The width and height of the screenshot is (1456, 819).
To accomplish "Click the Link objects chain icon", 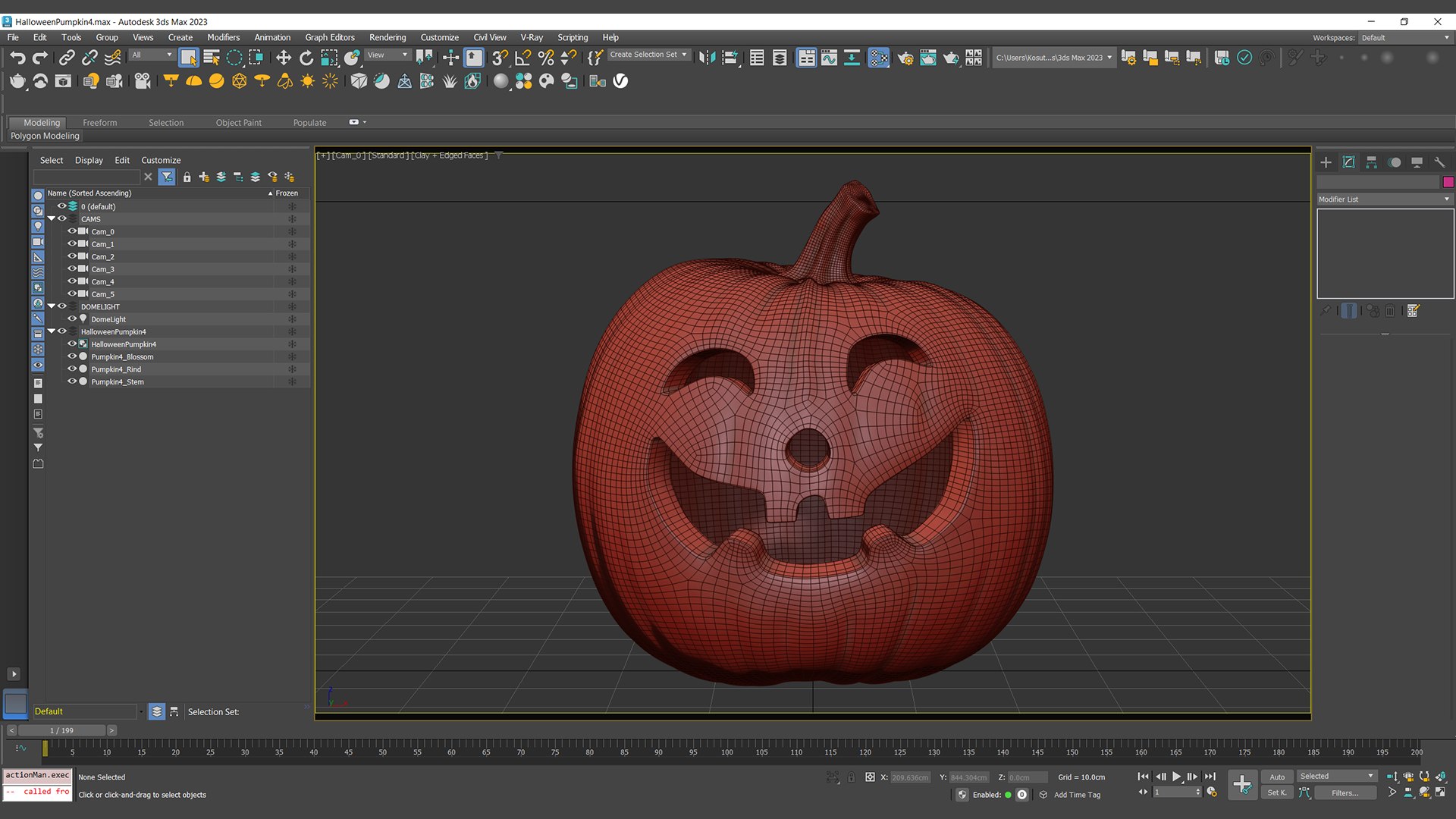I will [67, 58].
